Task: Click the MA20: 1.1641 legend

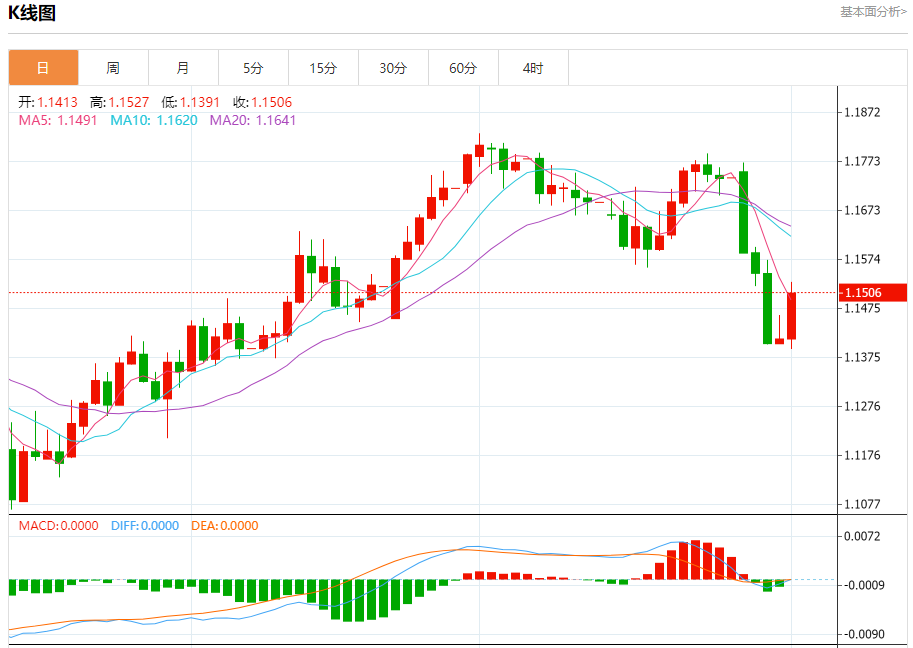Action: 253,121
